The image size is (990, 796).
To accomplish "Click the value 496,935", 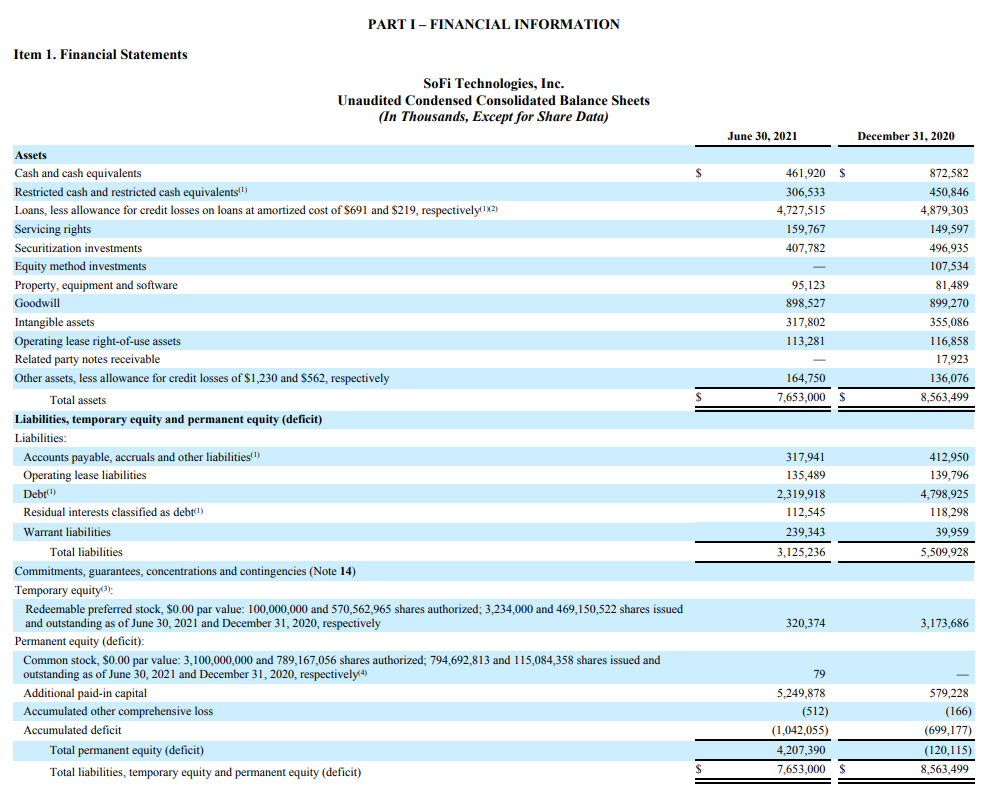I will click(948, 248).
